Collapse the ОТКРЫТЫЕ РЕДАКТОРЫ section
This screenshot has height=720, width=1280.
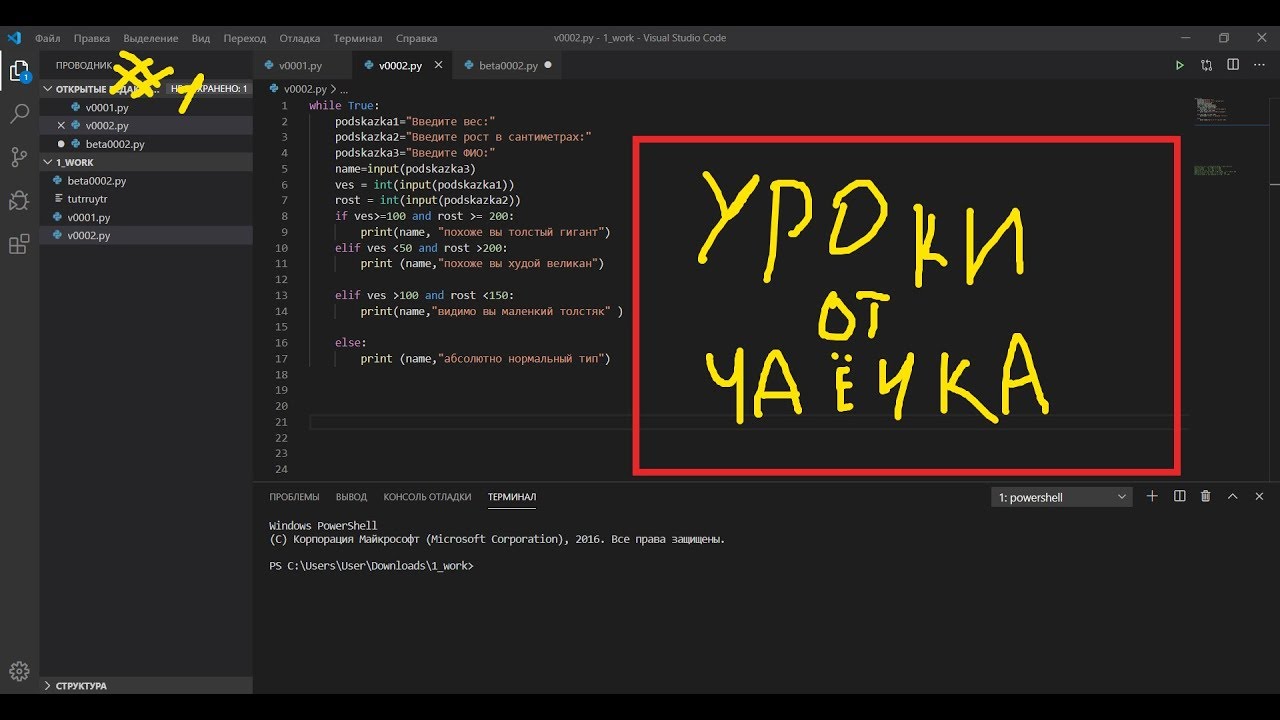(48, 89)
